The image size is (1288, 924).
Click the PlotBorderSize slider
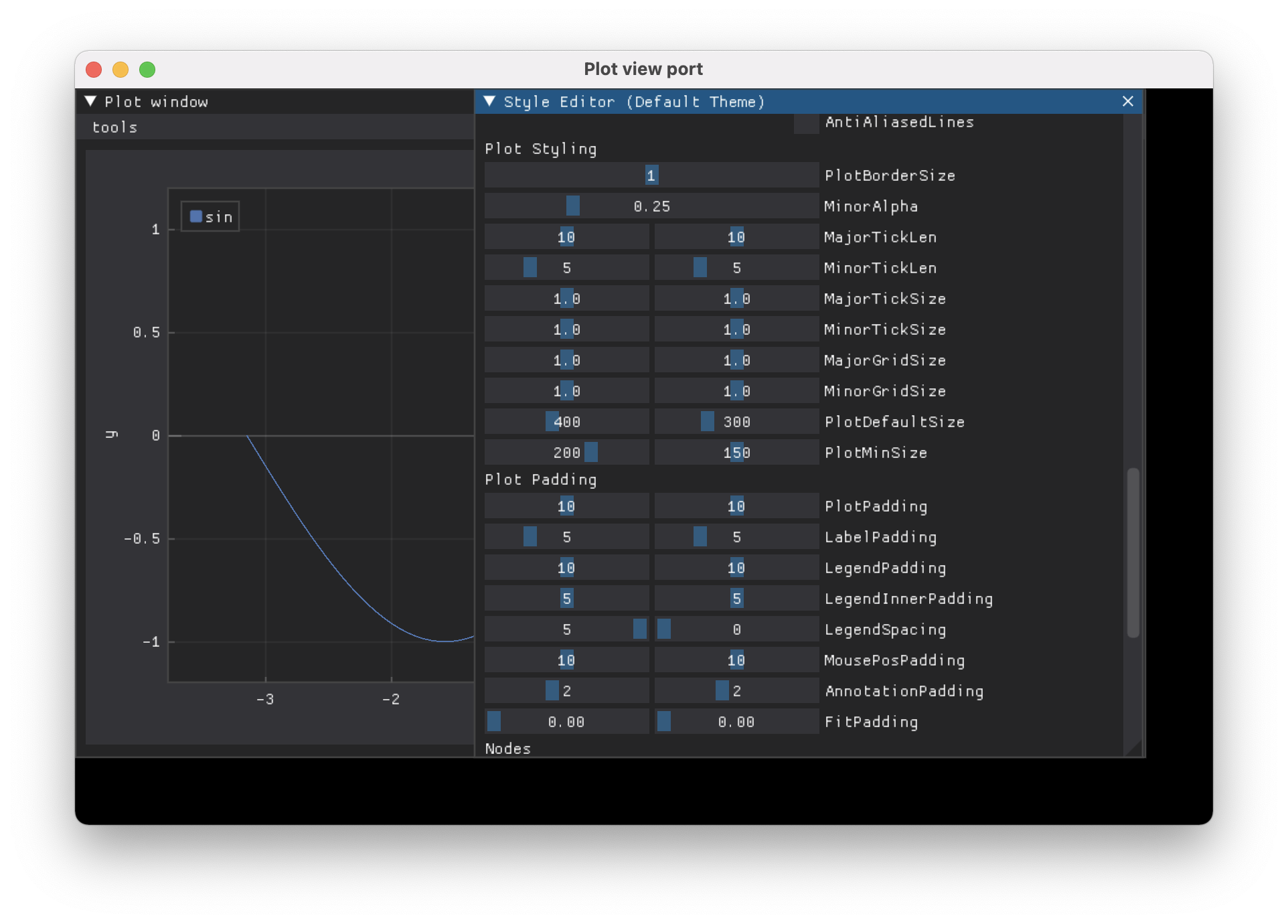(651, 175)
